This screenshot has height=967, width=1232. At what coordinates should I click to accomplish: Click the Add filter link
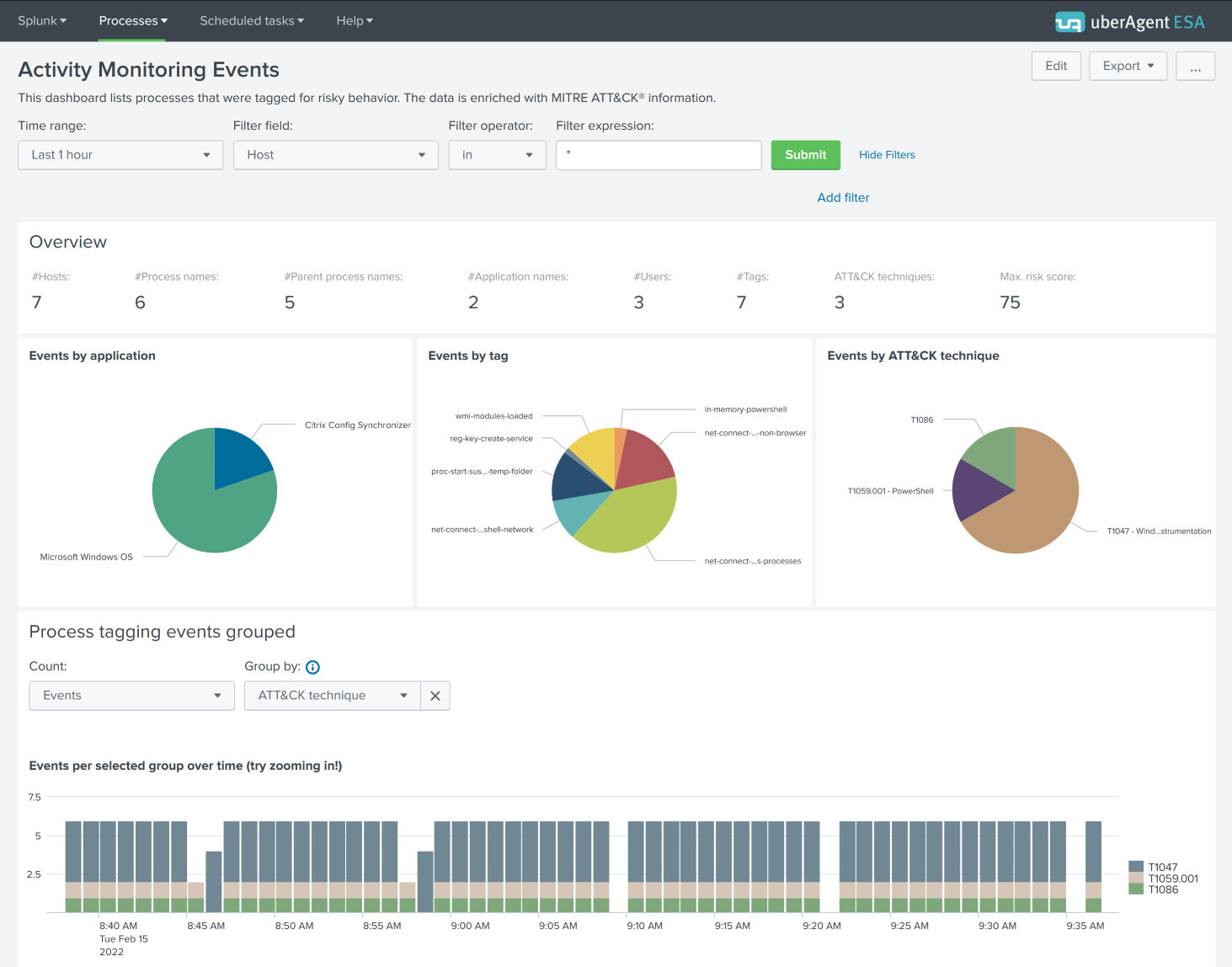pos(843,197)
